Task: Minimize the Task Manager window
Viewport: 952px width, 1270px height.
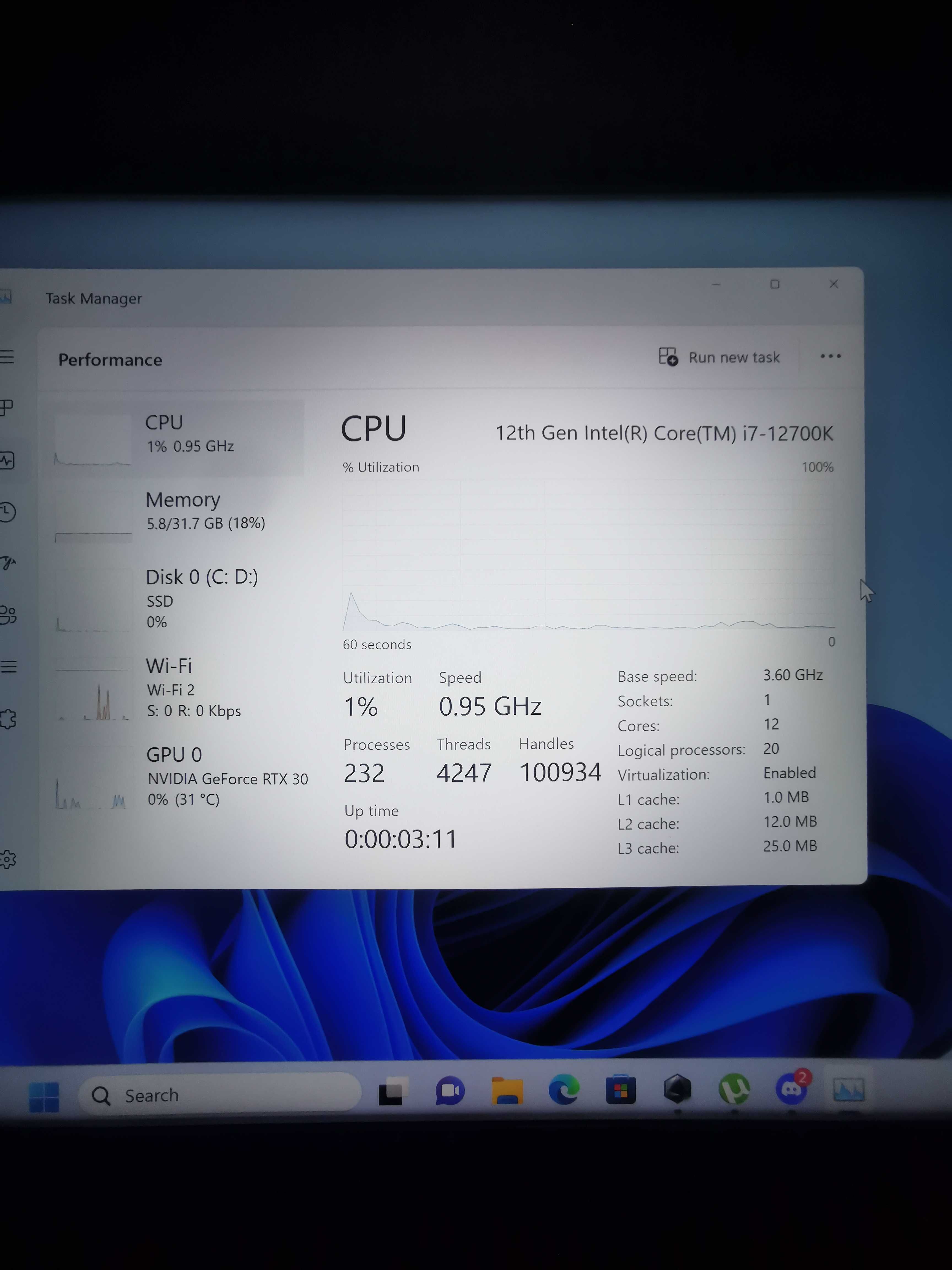Action: click(716, 284)
